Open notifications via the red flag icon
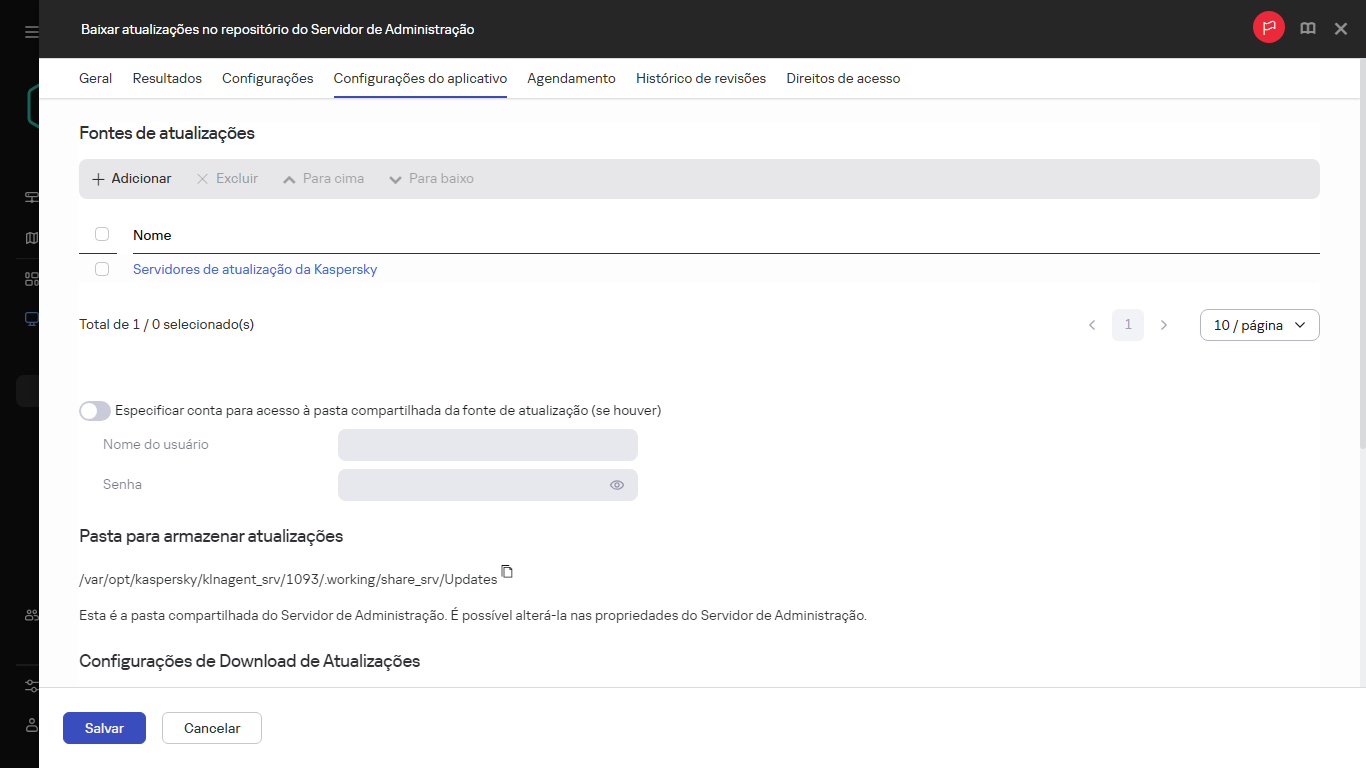Viewport: 1366px width, 768px height. 1268,28
